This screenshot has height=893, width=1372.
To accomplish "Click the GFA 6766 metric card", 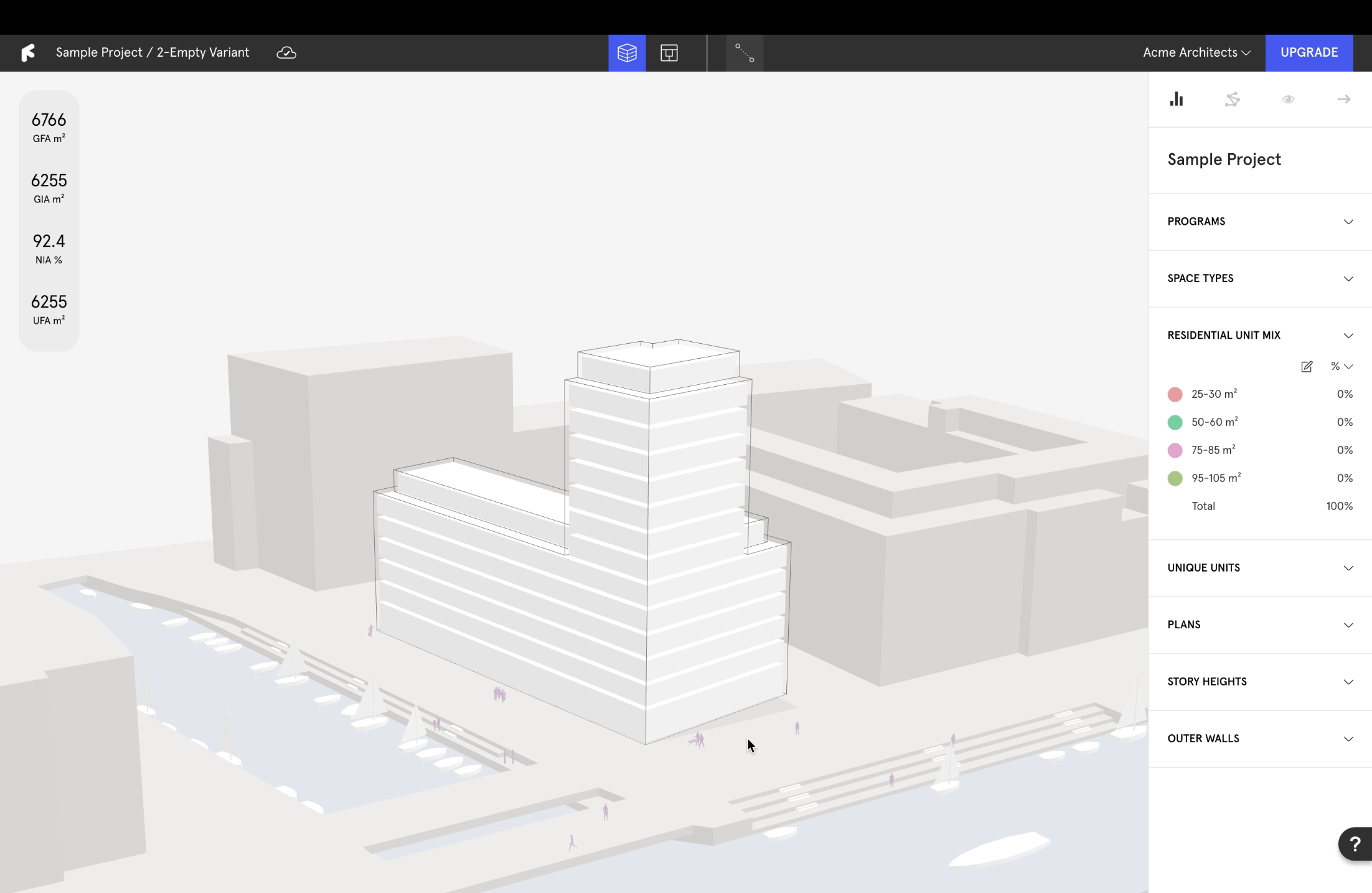I will coord(49,127).
